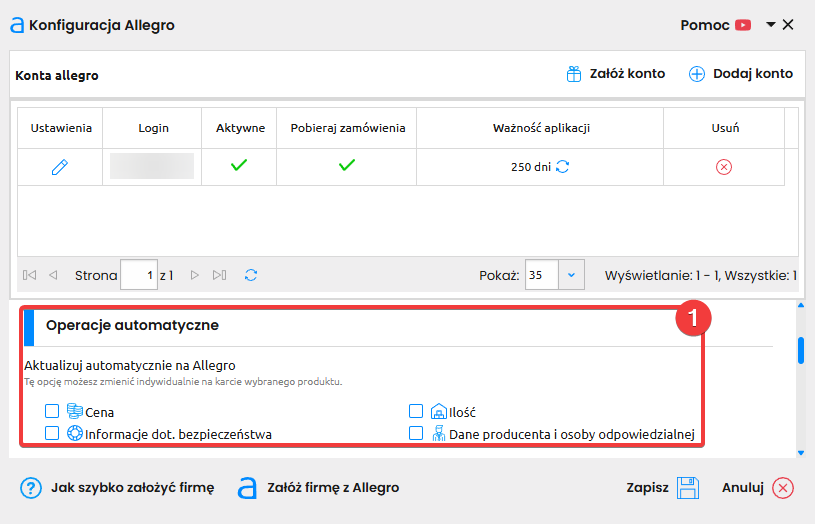Go to first page of accounts

tap(30, 275)
